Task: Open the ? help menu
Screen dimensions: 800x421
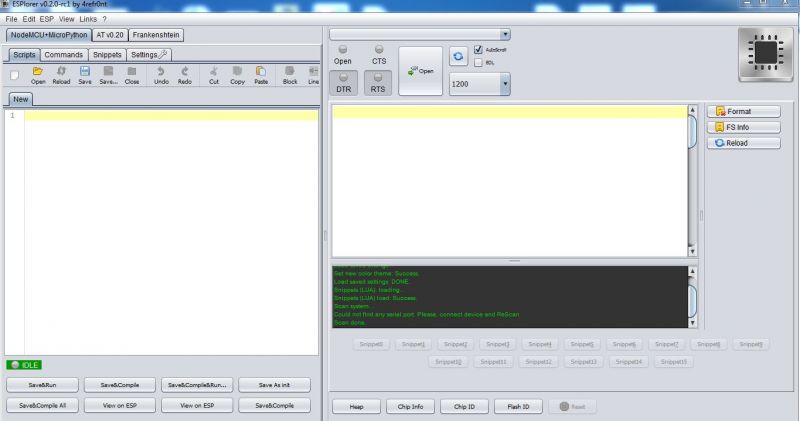Action: 104,19
